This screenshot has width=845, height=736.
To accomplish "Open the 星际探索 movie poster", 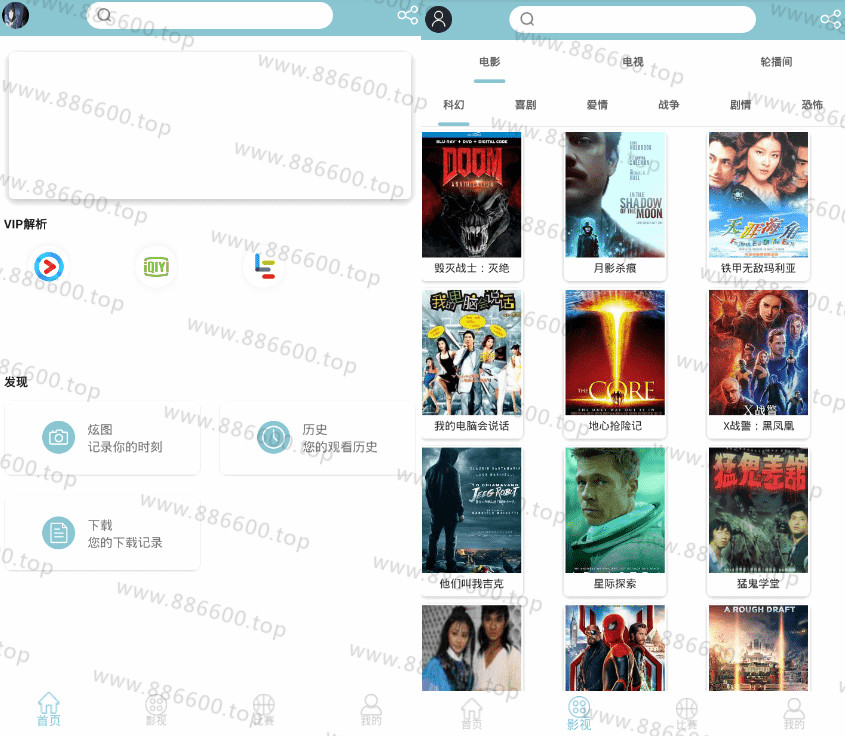I will tap(615, 510).
